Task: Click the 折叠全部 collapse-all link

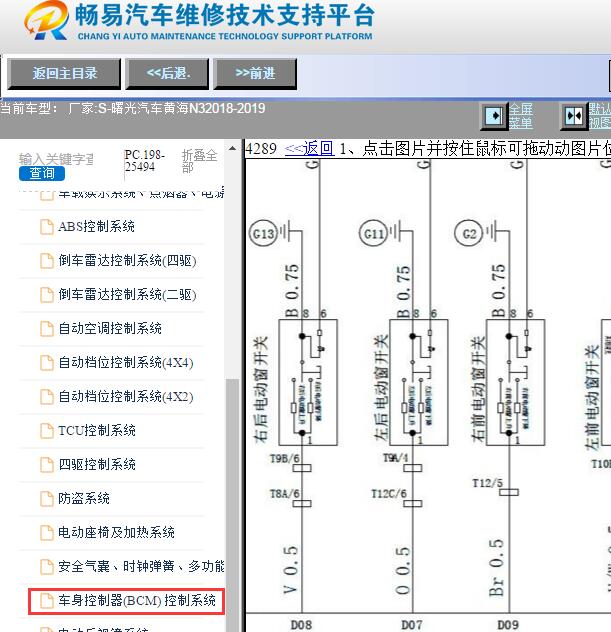Action: (200, 160)
